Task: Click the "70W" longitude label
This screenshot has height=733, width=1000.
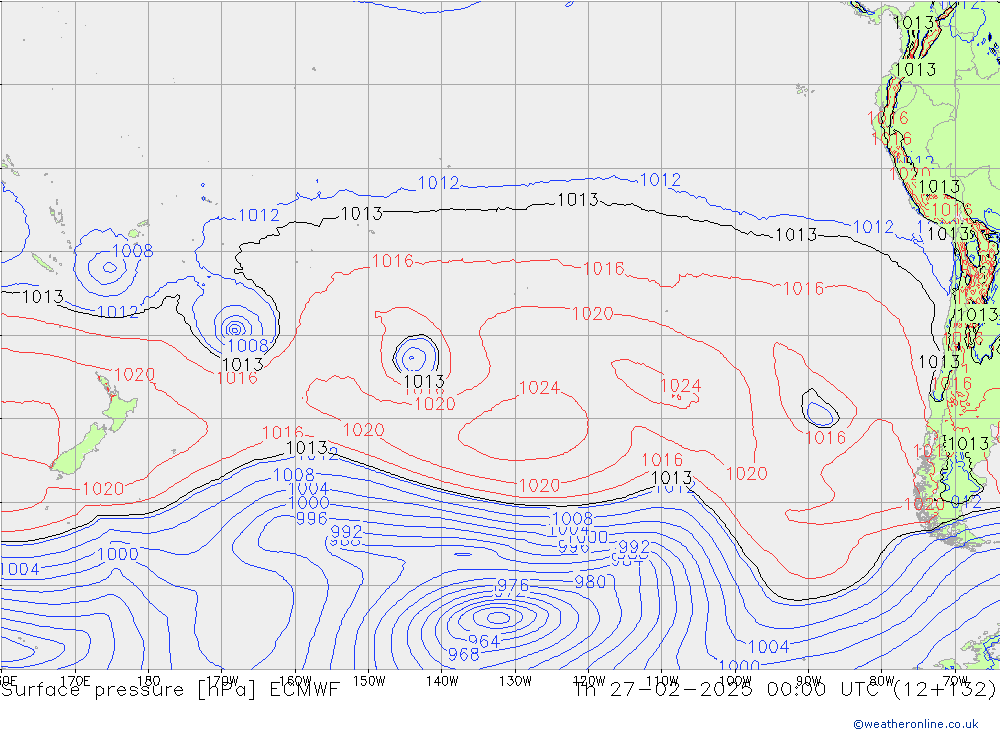Action: (955, 681)
